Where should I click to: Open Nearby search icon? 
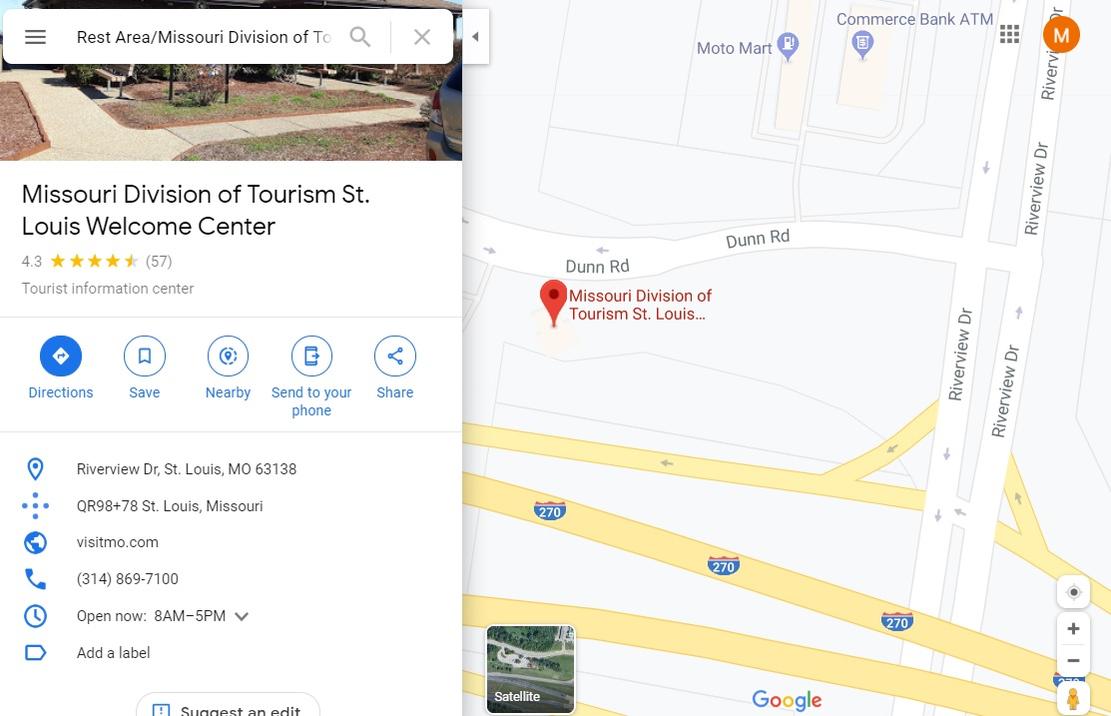tap(228, 356)
